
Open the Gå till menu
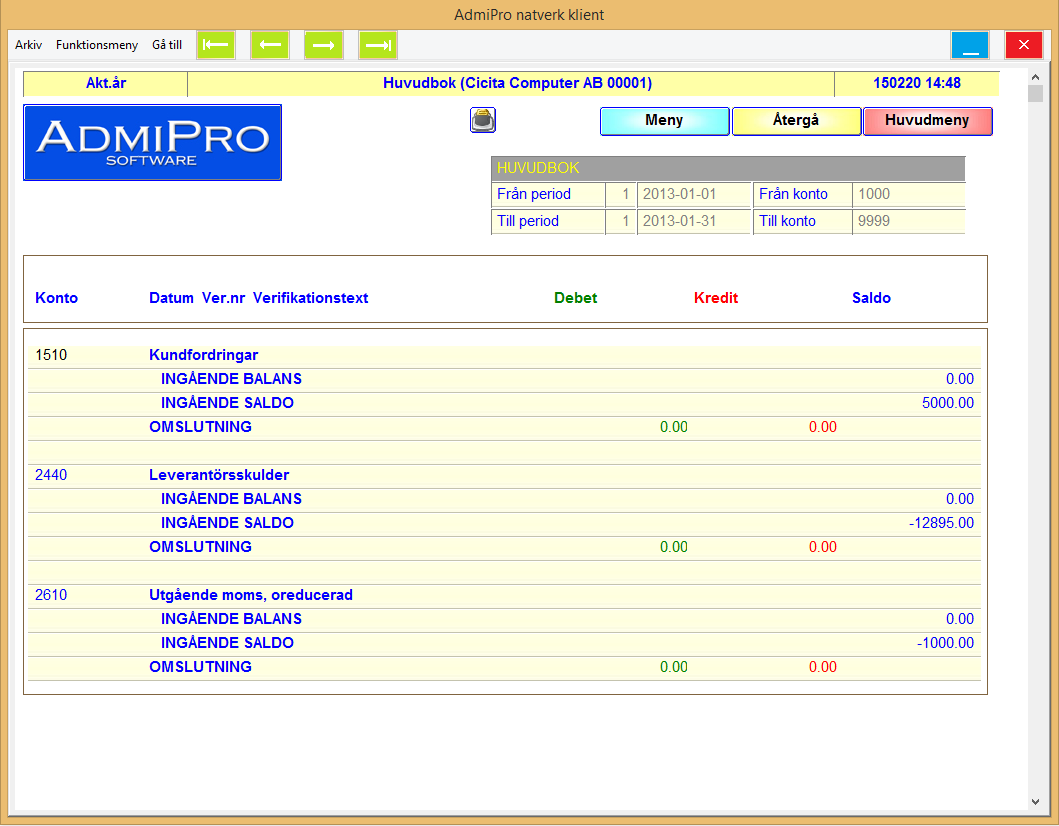click(167, 45)
